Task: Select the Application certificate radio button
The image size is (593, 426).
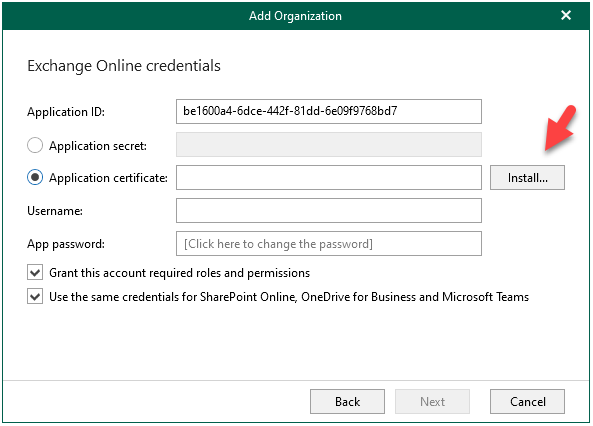Action: (x=35, y=177)
